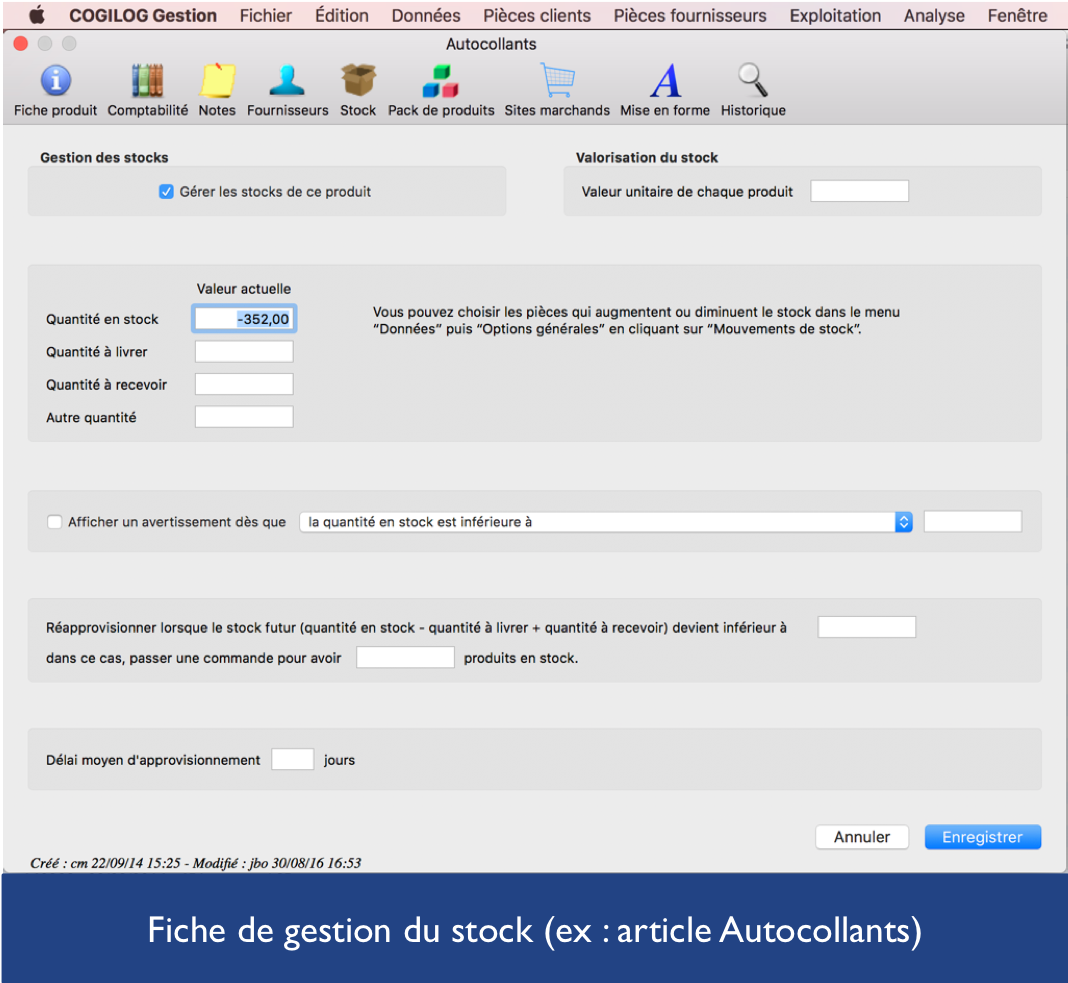This screenshot has height=983, width=1068.
Task: Open the Exploitation menu
Action: (835, 15)
